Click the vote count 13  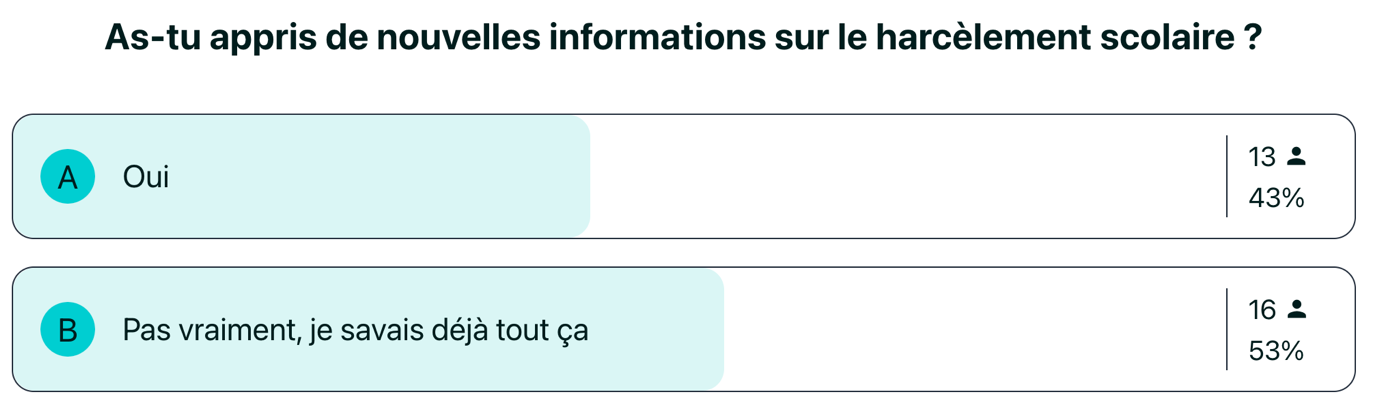1262,157
